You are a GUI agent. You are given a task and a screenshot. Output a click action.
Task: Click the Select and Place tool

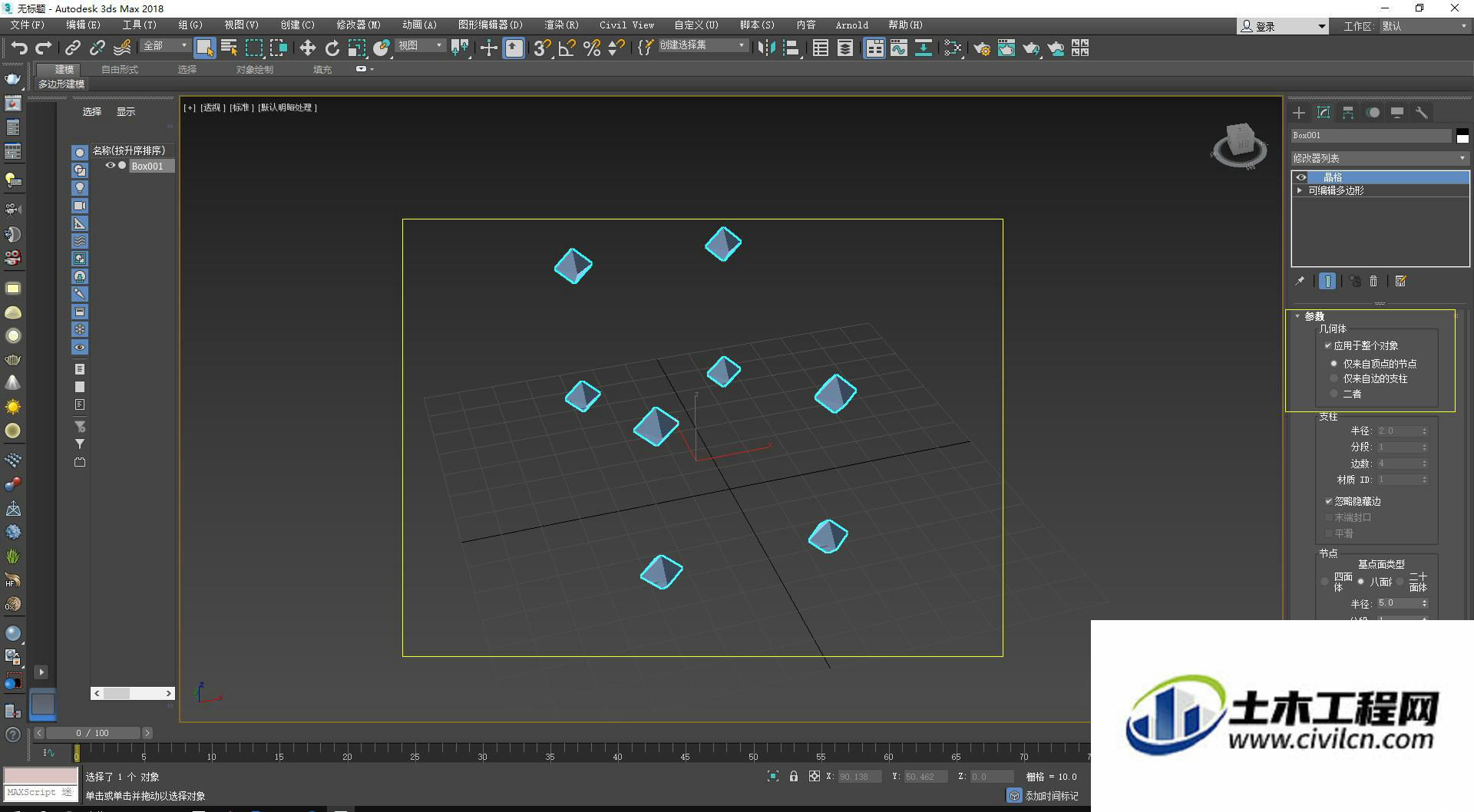(x=382, y=48)
